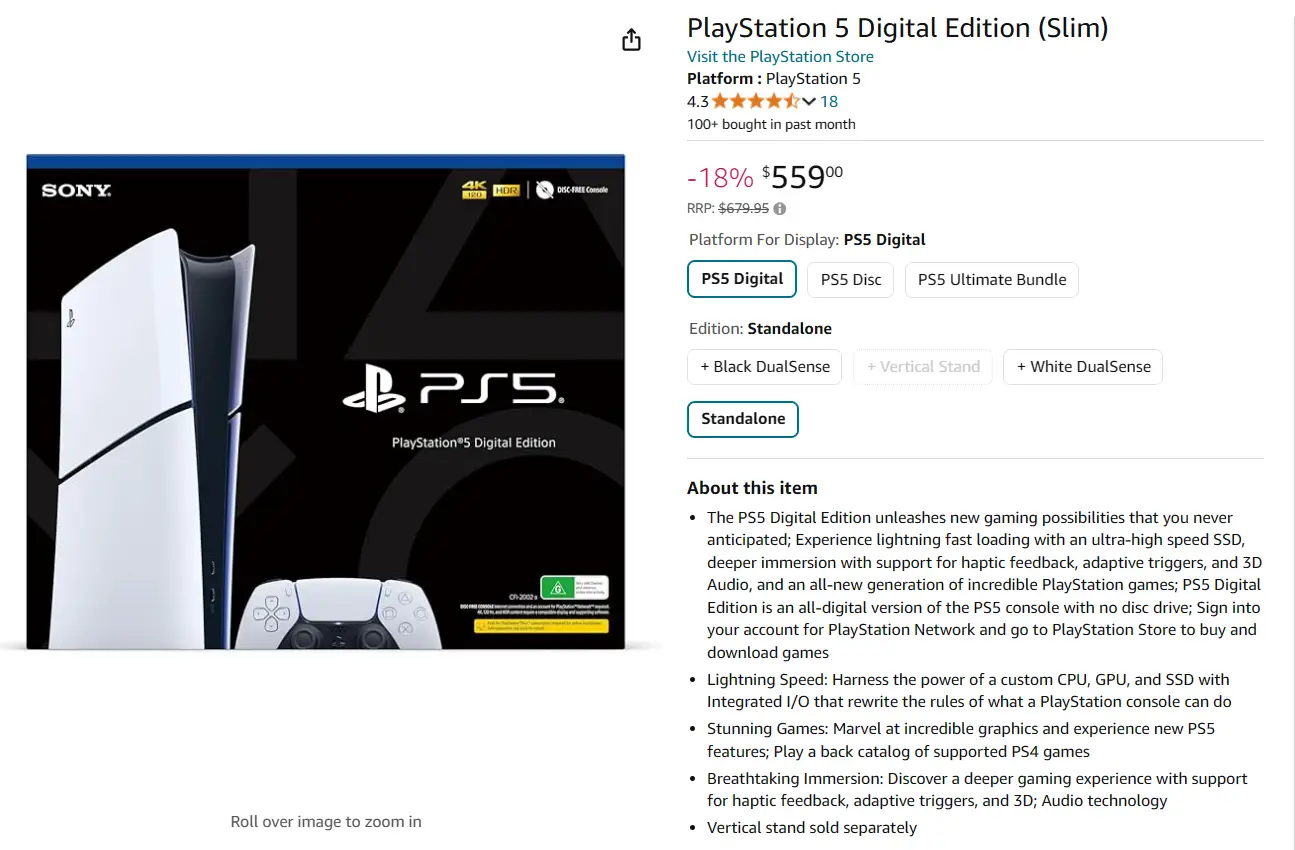Visit the PlayStation Store link

(780, 57)
